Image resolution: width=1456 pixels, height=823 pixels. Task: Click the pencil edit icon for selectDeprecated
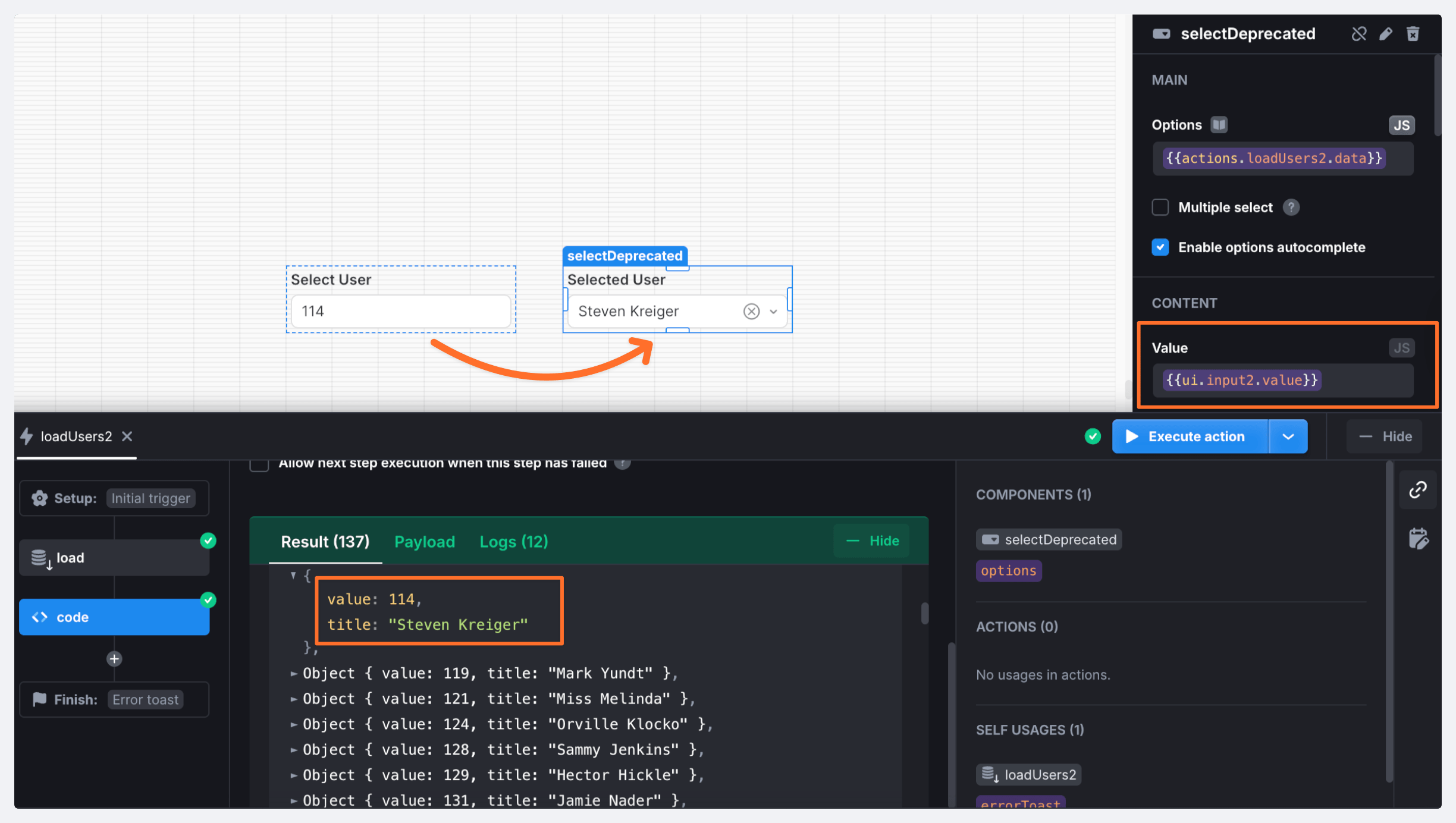click(x=1386, y=34)
